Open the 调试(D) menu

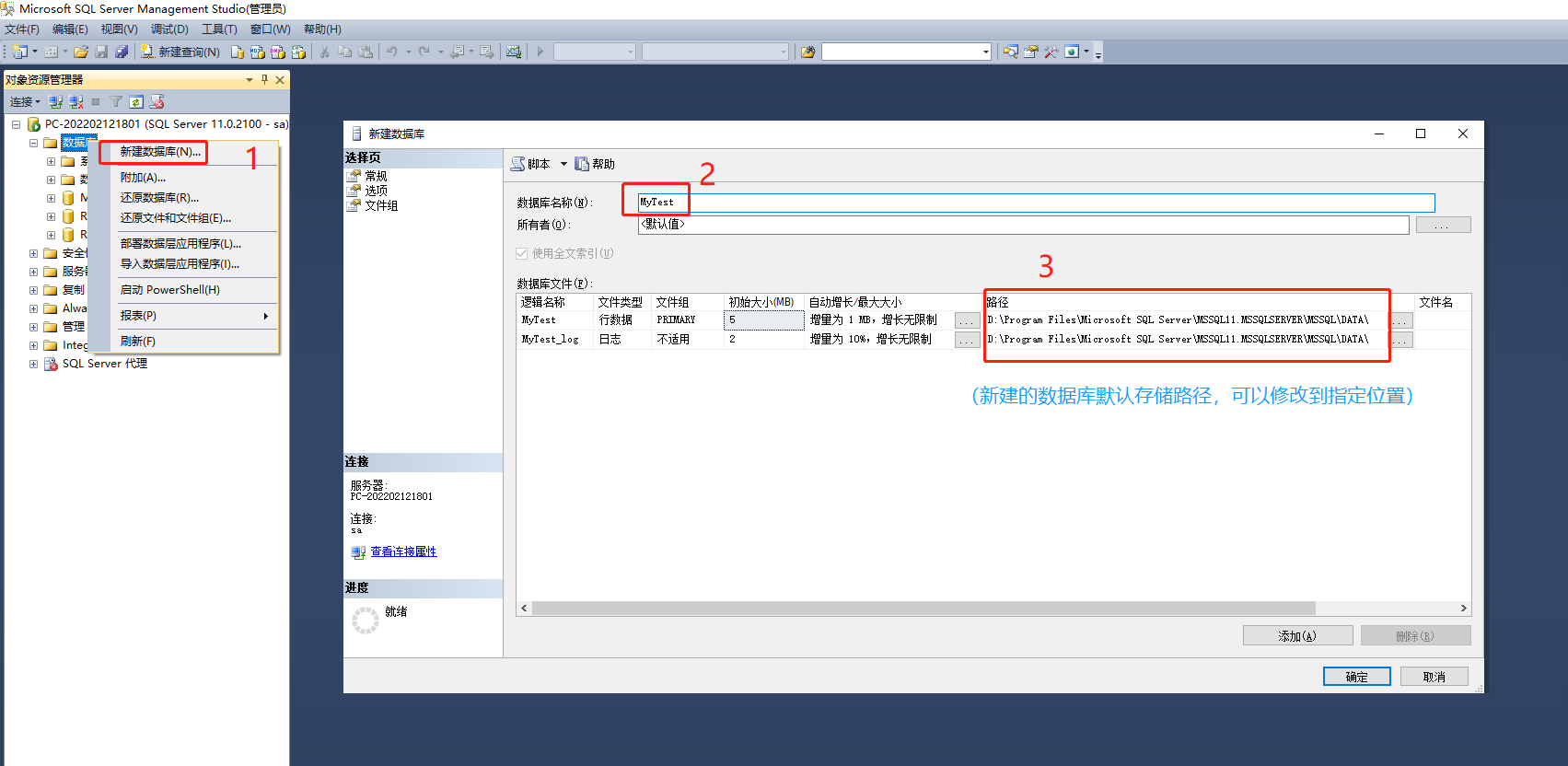(x=169, y=29)
